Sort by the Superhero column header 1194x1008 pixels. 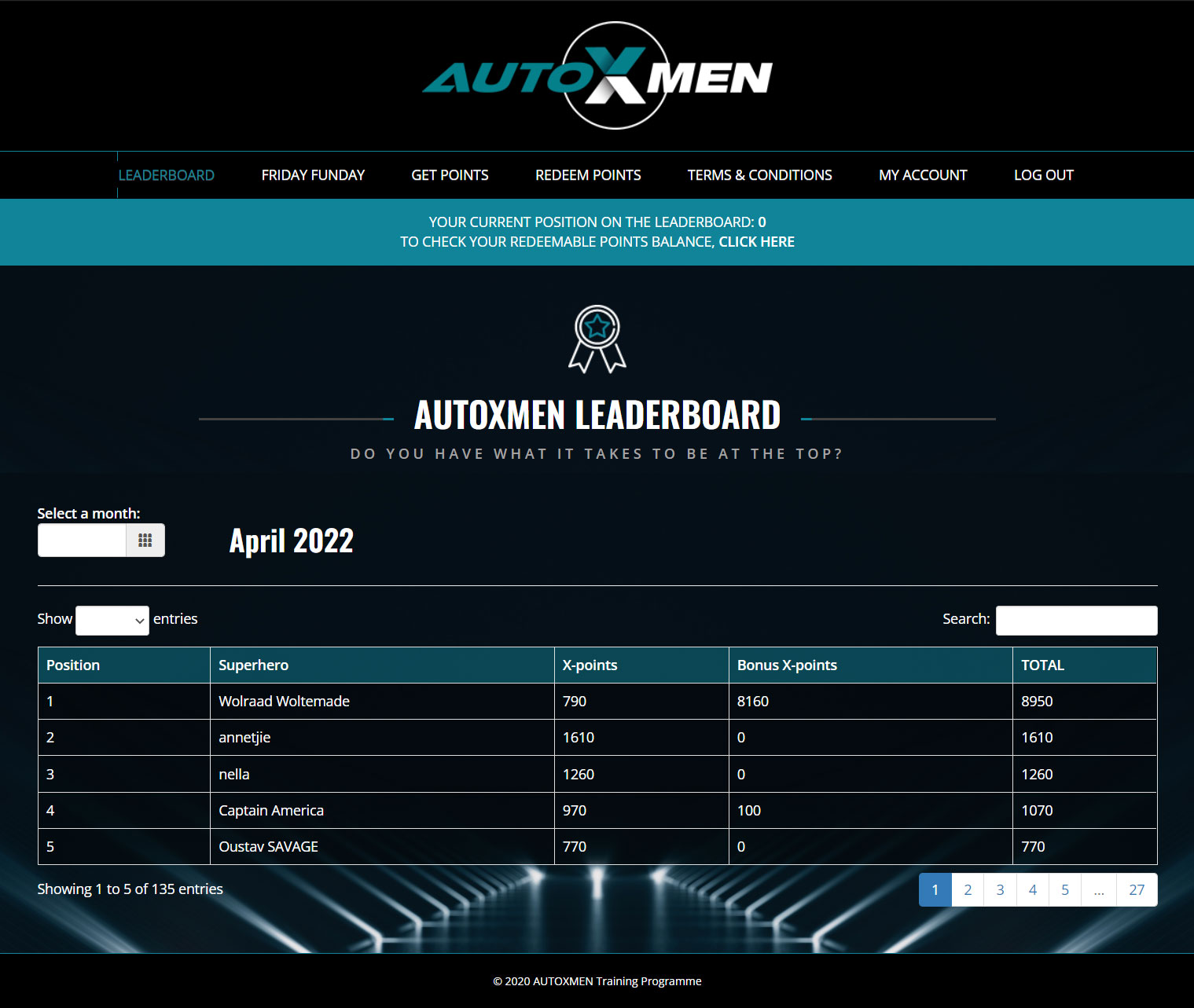(253, 665)
